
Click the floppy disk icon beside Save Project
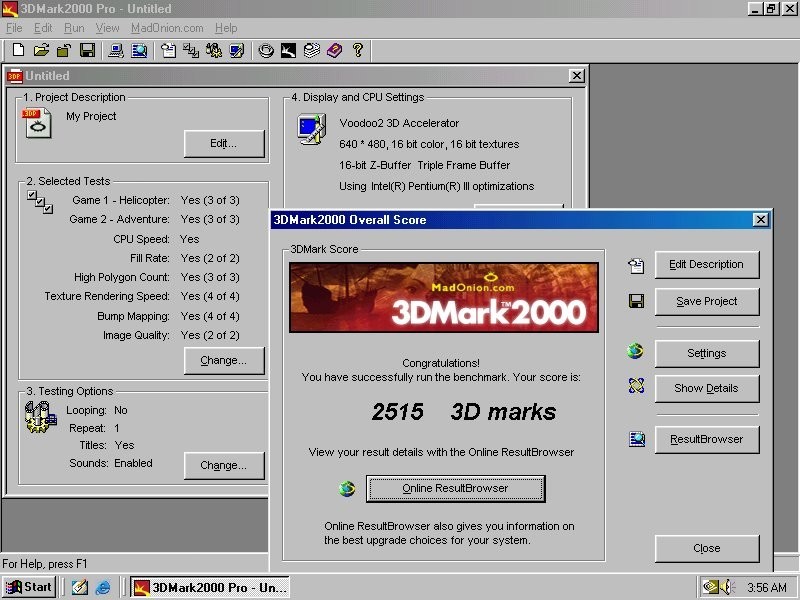tap(636, 301)
